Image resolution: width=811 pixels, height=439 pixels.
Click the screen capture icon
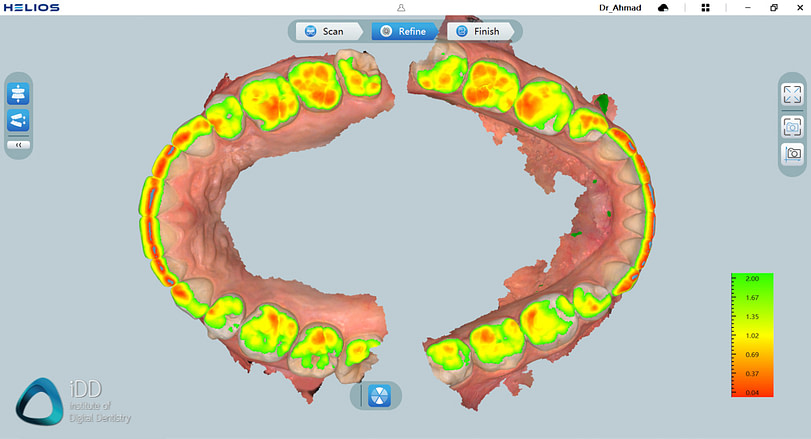792,126
